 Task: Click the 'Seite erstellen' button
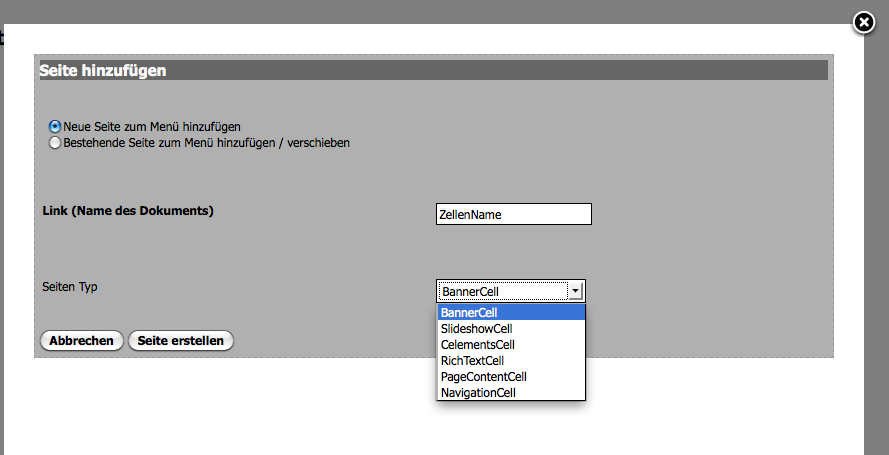pos(181,341)
